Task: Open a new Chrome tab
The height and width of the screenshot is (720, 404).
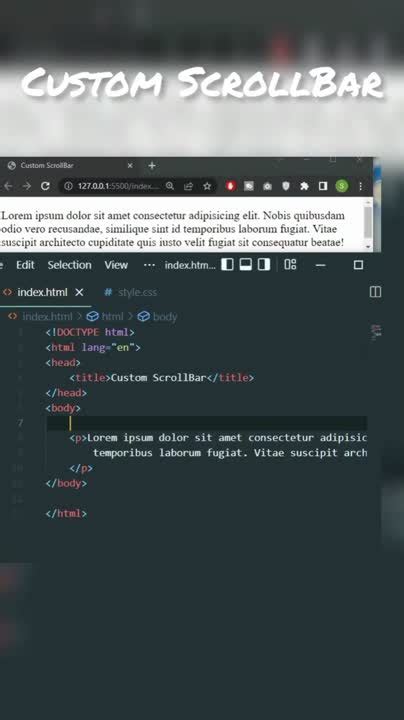Action: (152, 165)
